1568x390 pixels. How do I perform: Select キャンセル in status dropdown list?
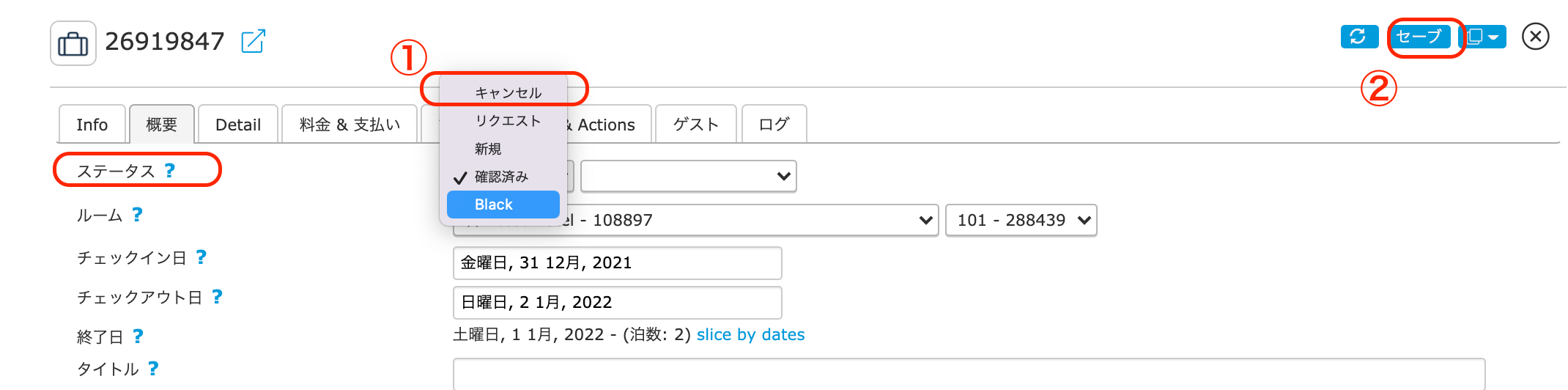coord(508,93)
